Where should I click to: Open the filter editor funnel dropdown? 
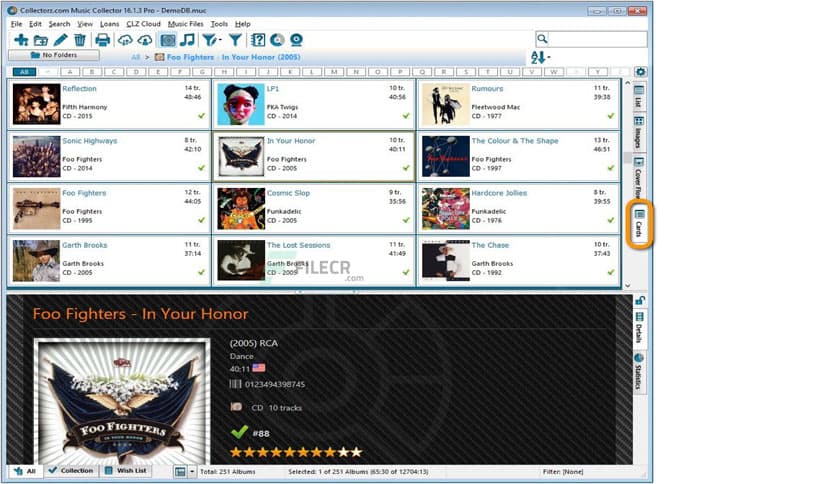pyautogui.click(x=212, y=40)
